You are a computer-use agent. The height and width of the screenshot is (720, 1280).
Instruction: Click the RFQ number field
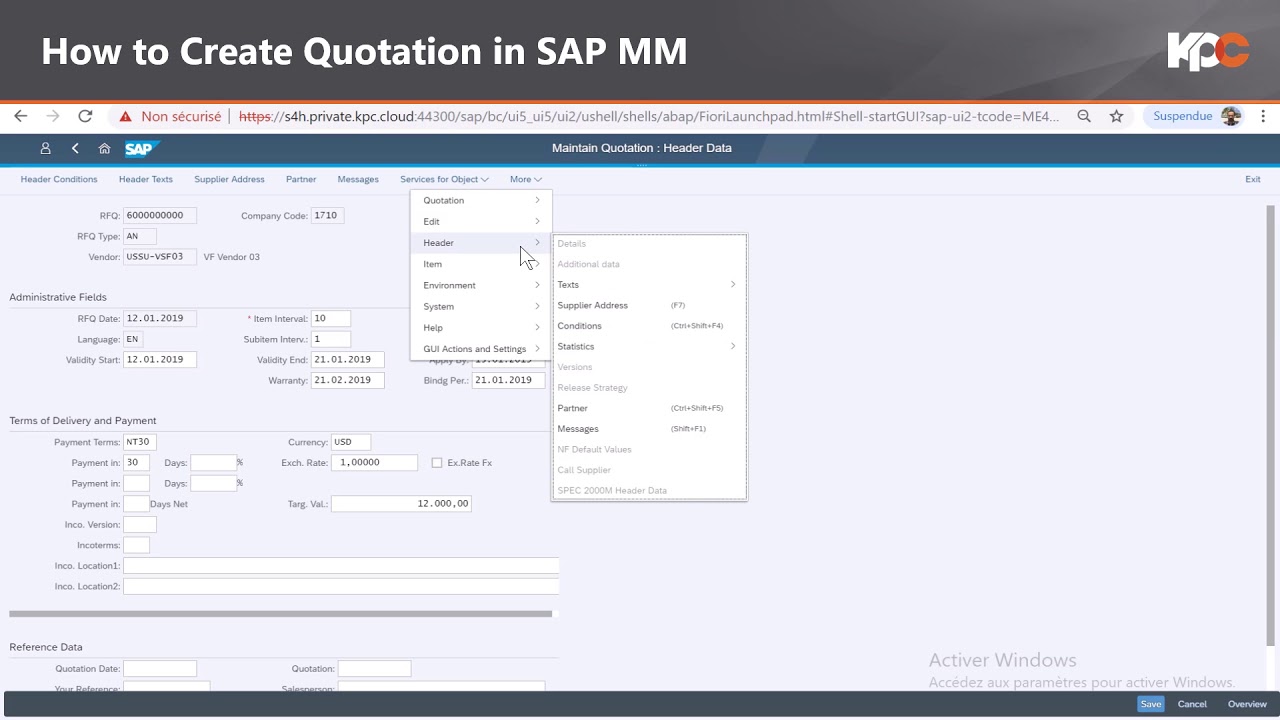(160, 215)
